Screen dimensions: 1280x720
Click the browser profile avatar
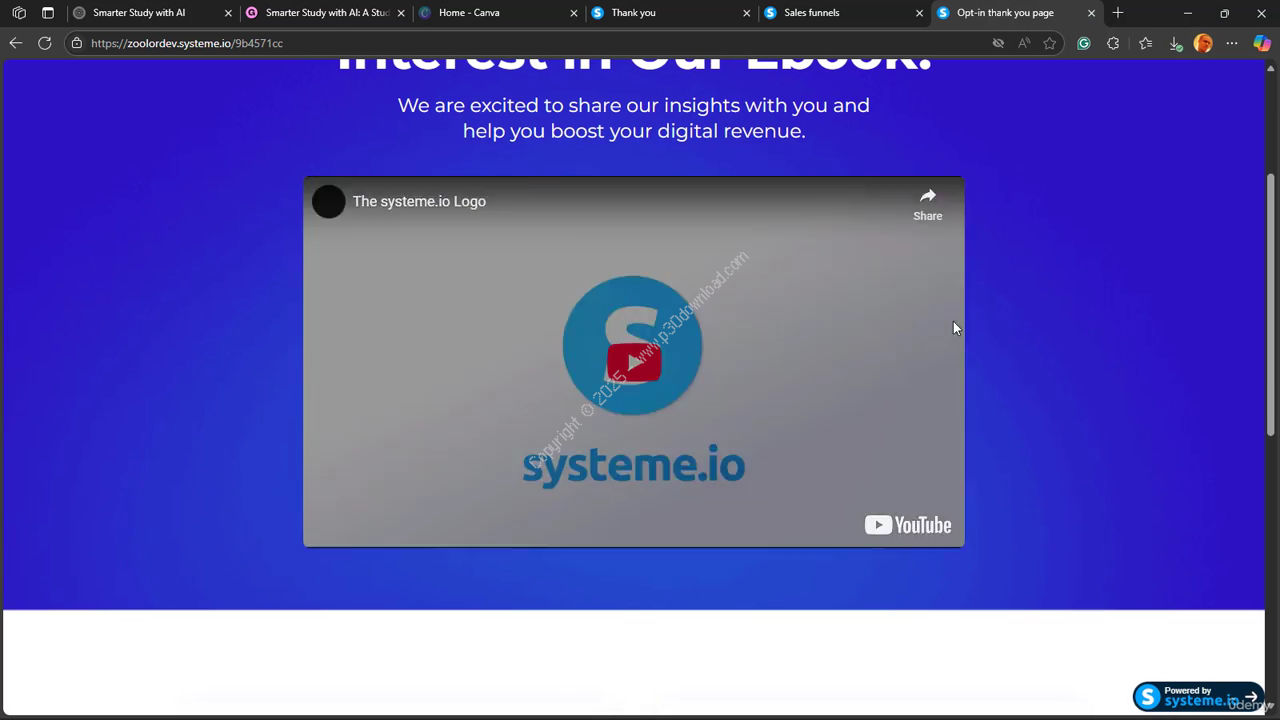[1203, 43]
